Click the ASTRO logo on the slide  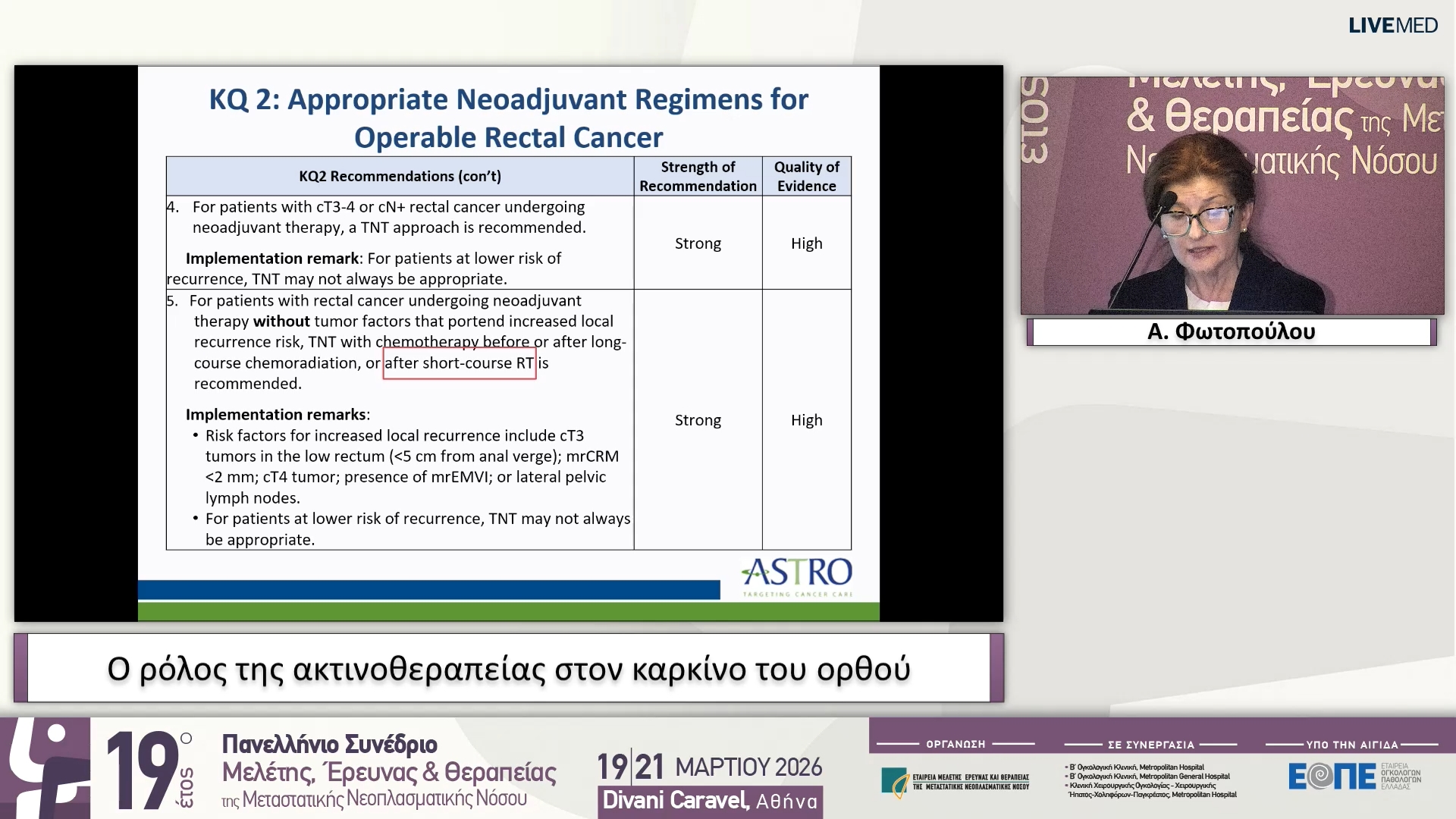point(797,578)
